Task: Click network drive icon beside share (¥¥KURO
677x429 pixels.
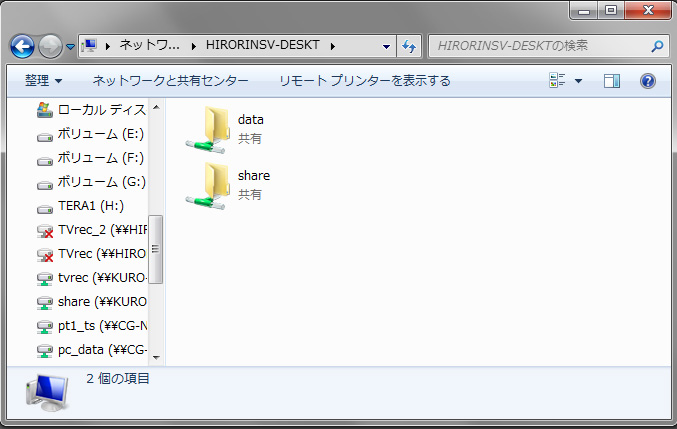Action: (44, 303)
